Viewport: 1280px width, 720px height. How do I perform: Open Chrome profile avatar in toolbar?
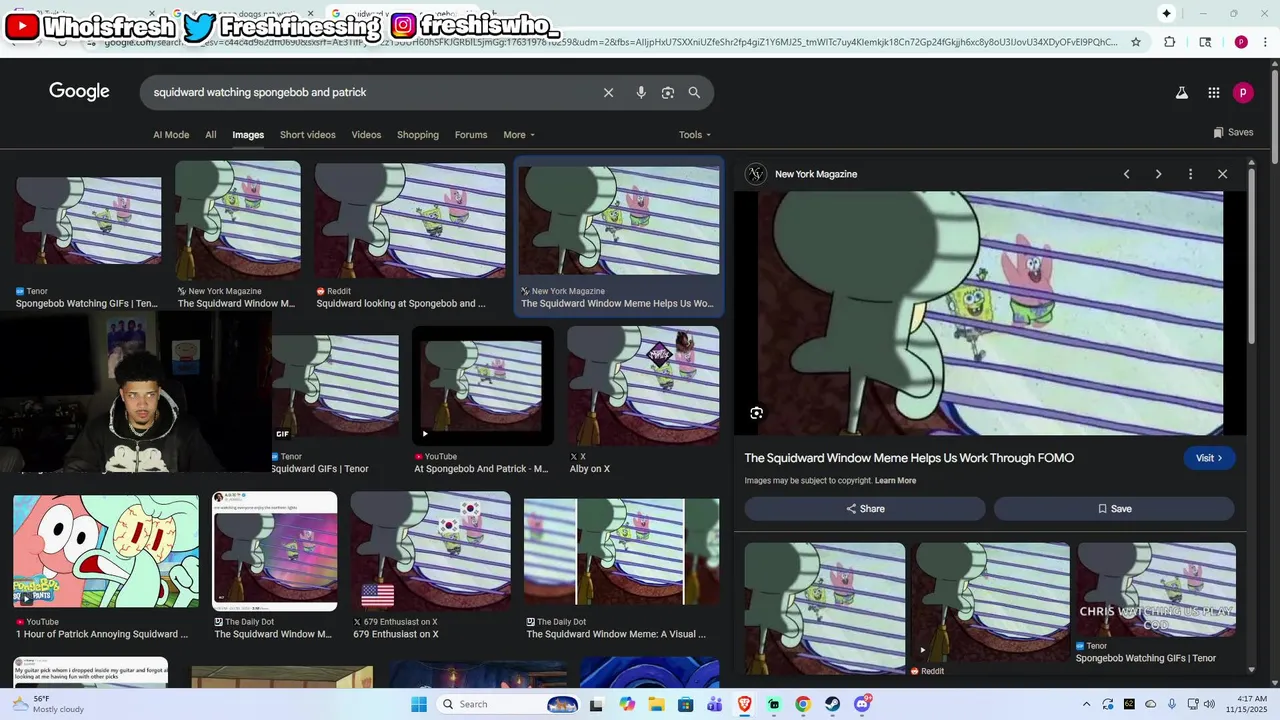pos(1241,42)
